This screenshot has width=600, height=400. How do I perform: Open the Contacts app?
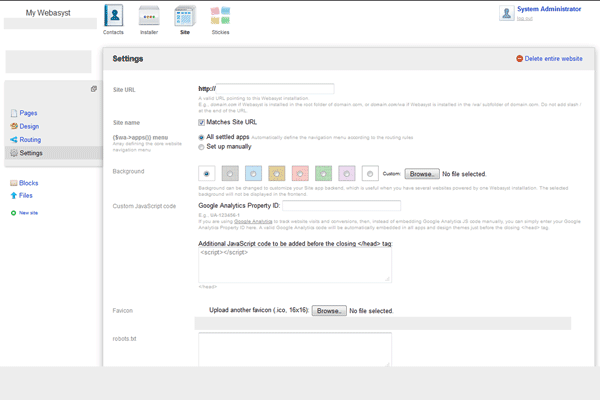click(113, 18)
